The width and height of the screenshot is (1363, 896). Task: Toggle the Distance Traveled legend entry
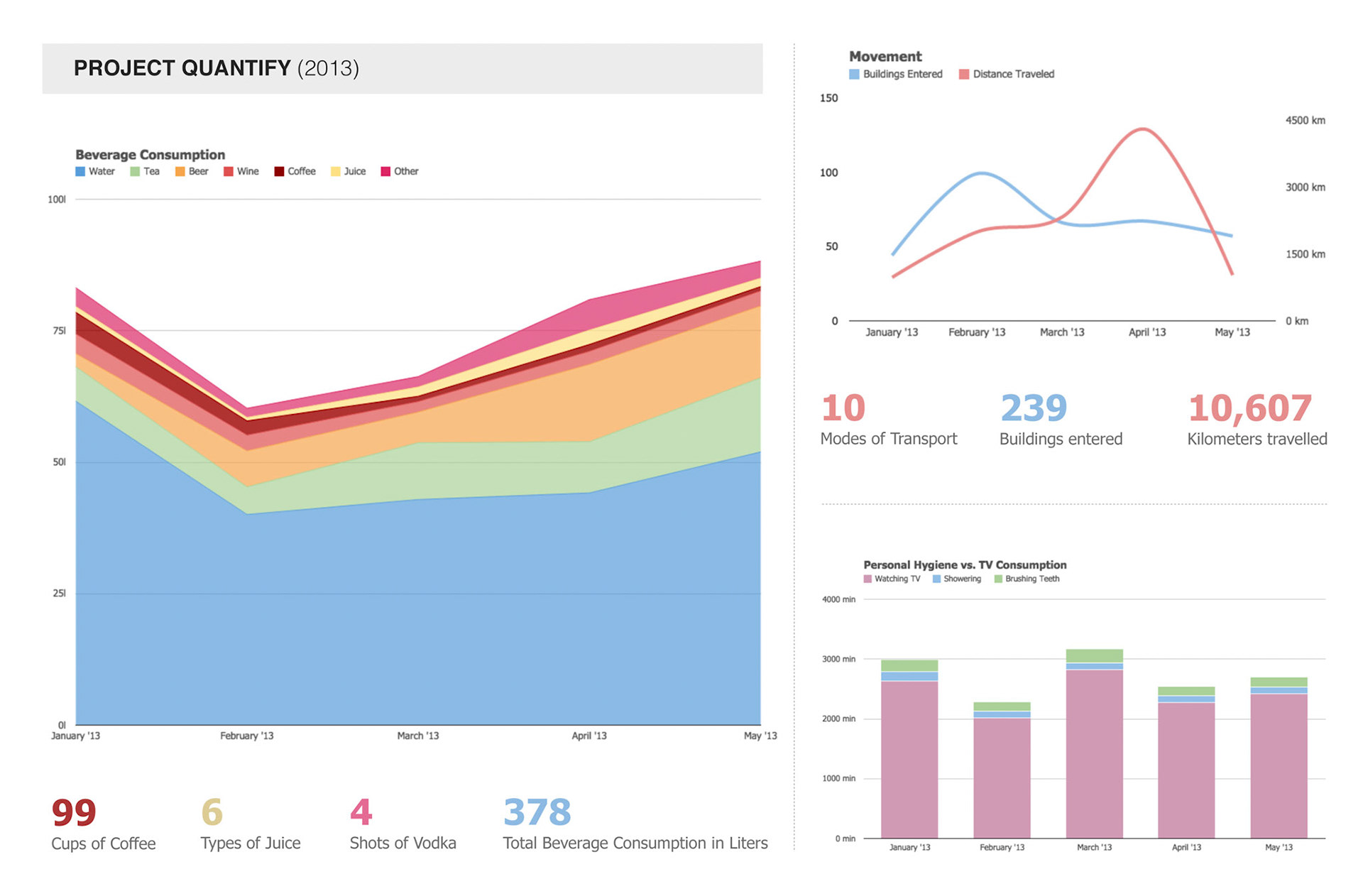(1006, 74)
